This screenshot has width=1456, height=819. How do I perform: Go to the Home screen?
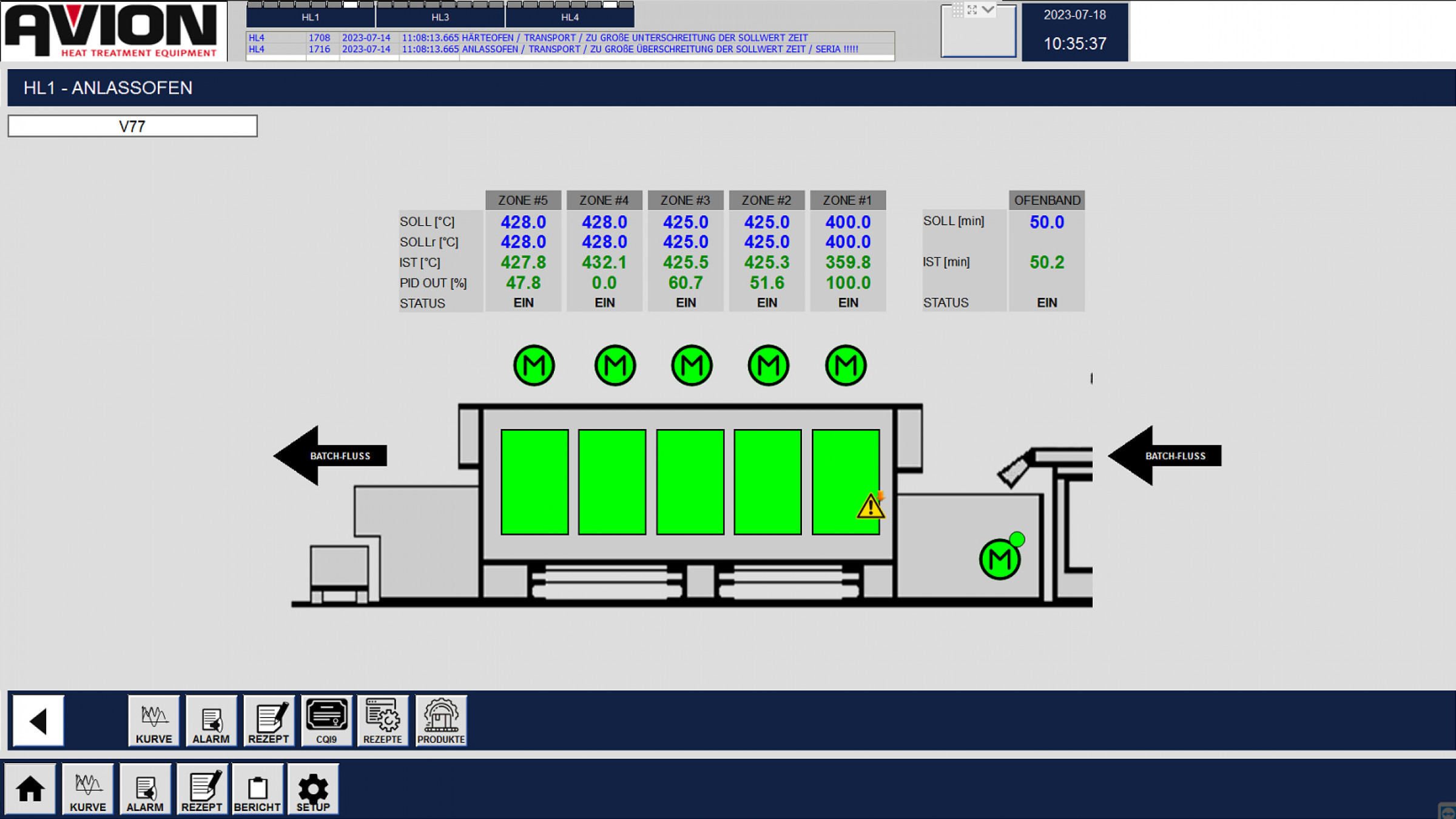[30, 789]
